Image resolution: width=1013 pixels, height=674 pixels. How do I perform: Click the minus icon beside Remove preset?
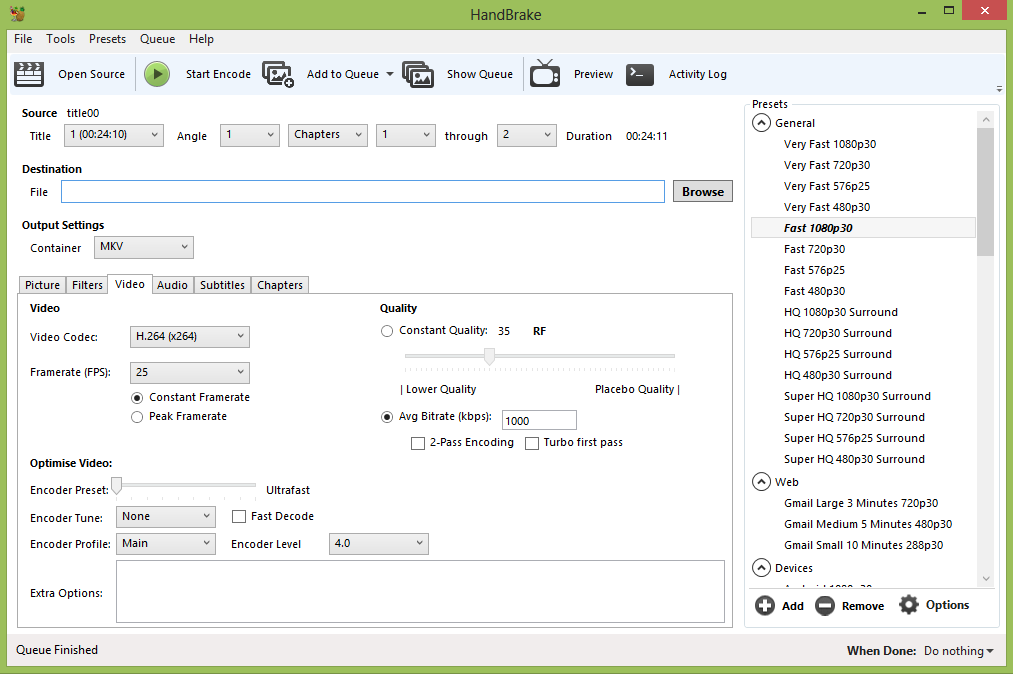pos(825,606)
